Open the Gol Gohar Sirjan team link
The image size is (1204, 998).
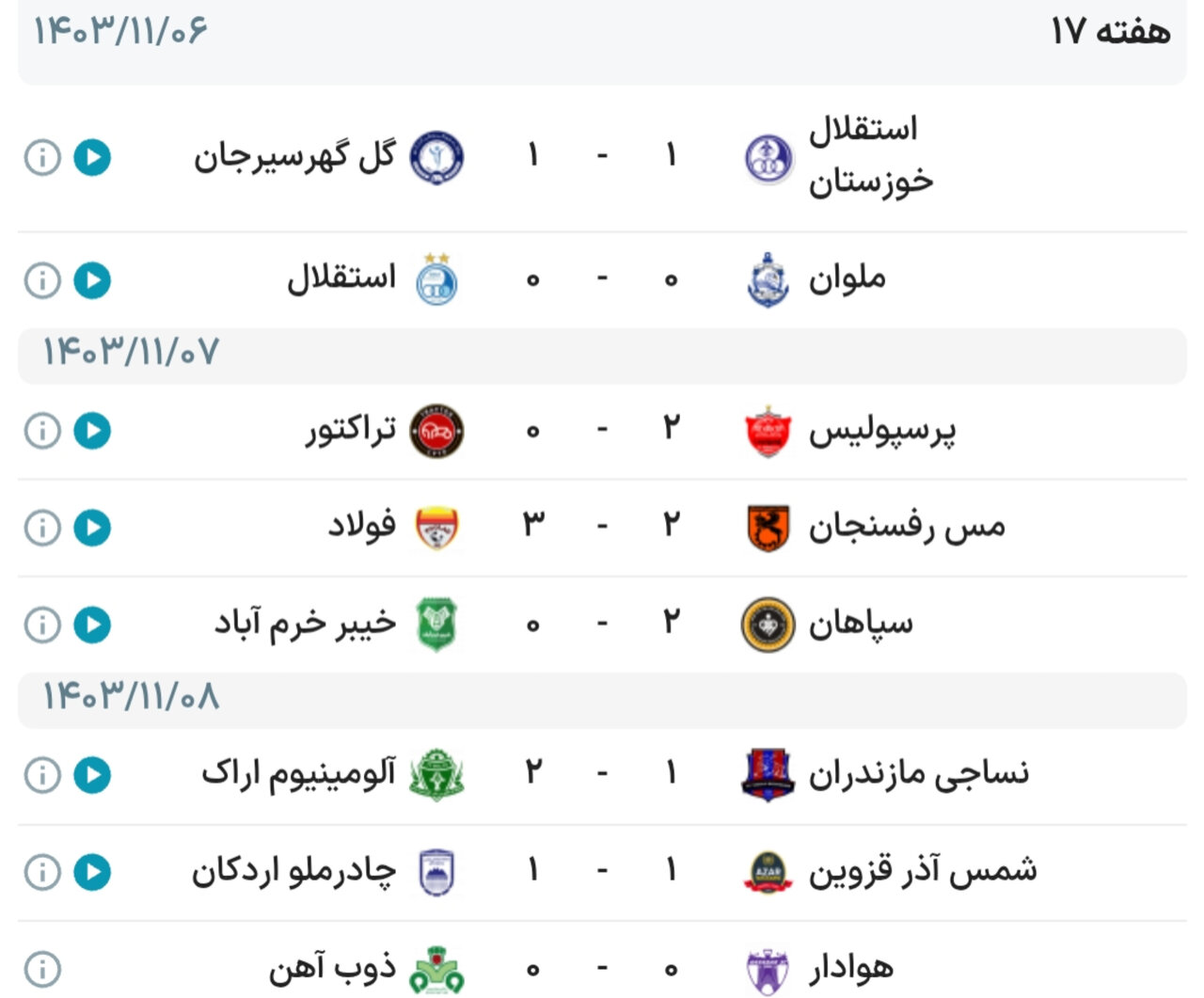[x=294, y=157]
